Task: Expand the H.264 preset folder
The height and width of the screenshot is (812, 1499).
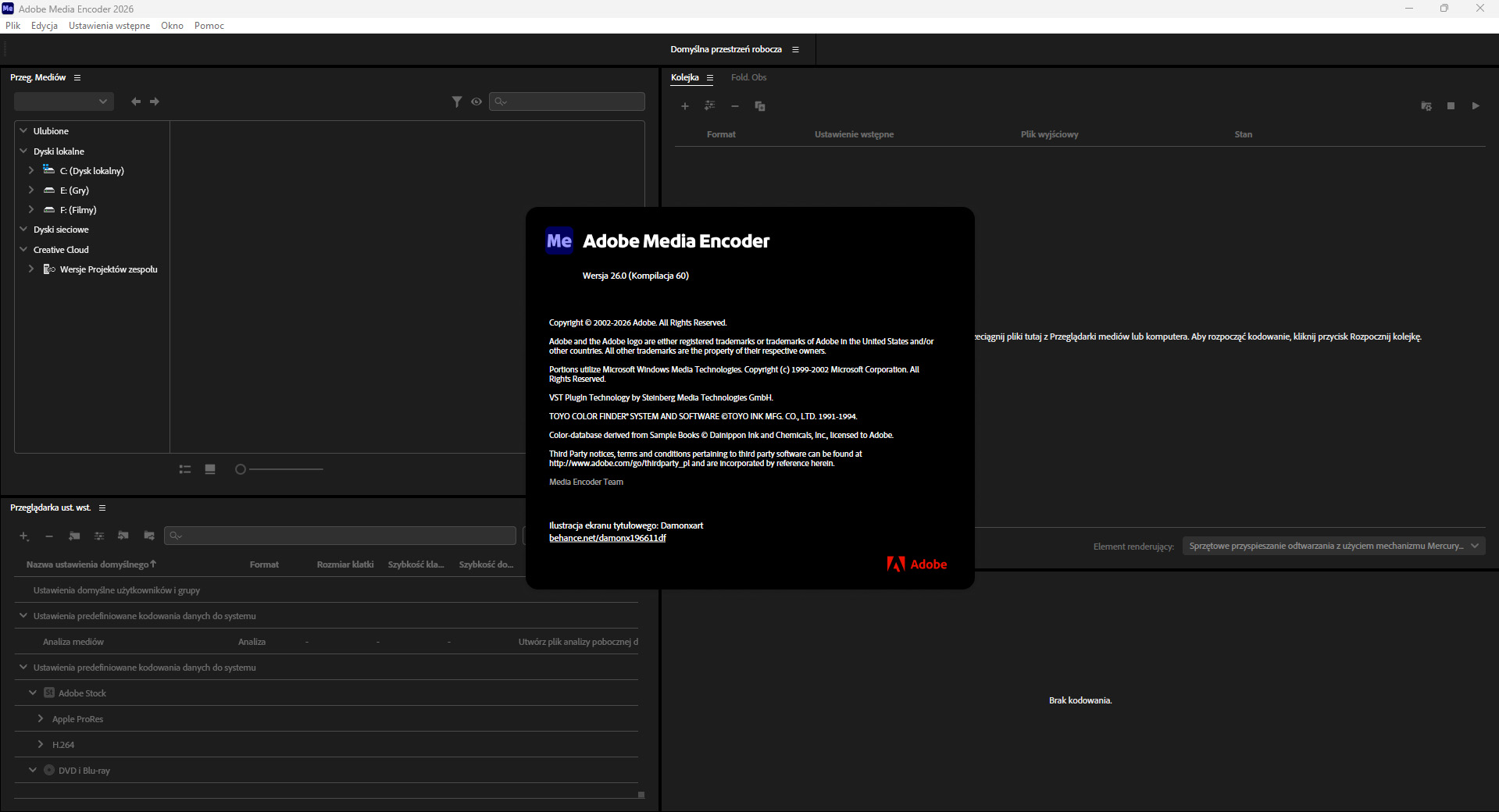Action: click(x=41, y=744)
